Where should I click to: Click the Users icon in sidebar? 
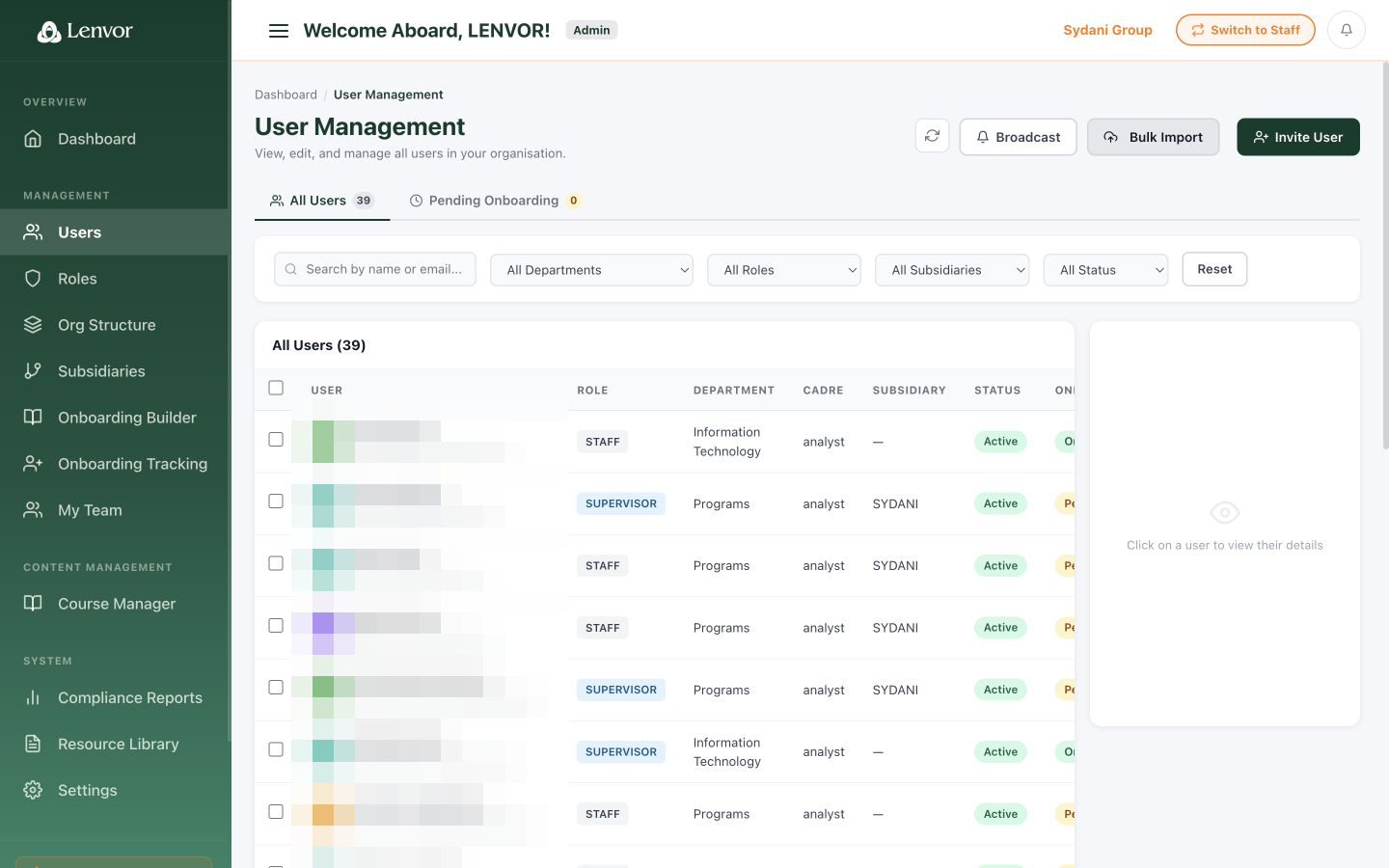(33, 232)
